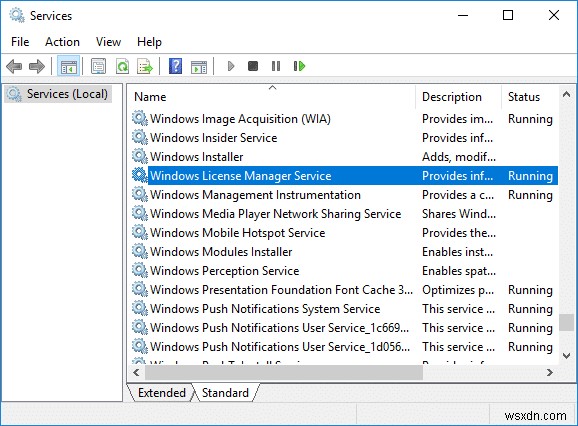The width and height of the screenshot is (578, 426).
Task: Switch to the Standard tab
Action: pyautogui.click(x=225, y=393)
